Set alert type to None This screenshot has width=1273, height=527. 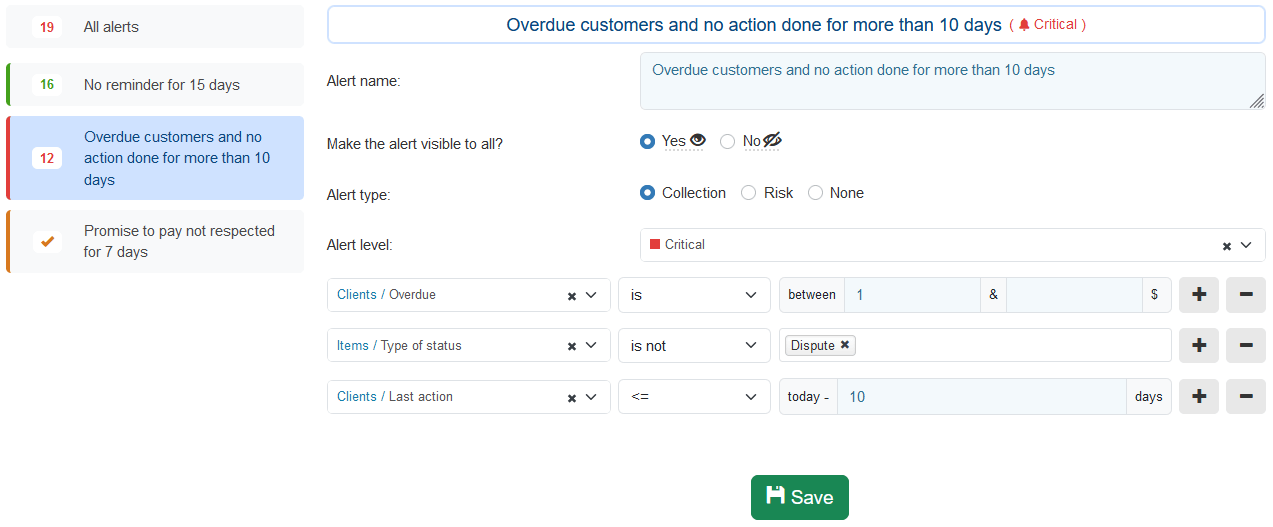[815, 193]
